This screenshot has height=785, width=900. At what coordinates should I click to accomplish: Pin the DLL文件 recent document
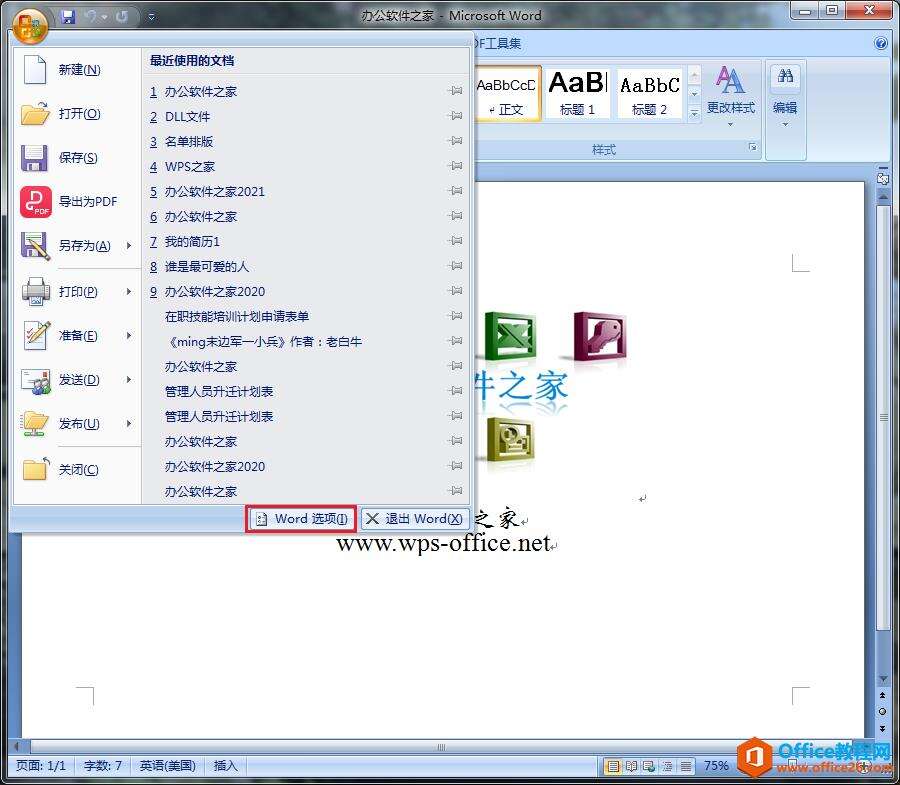[456, 116]
